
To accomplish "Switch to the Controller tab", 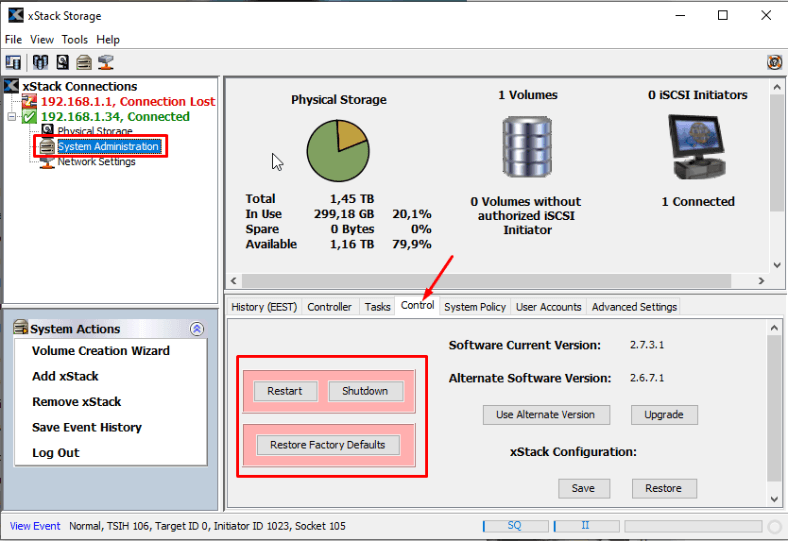I will pos(329,306).
